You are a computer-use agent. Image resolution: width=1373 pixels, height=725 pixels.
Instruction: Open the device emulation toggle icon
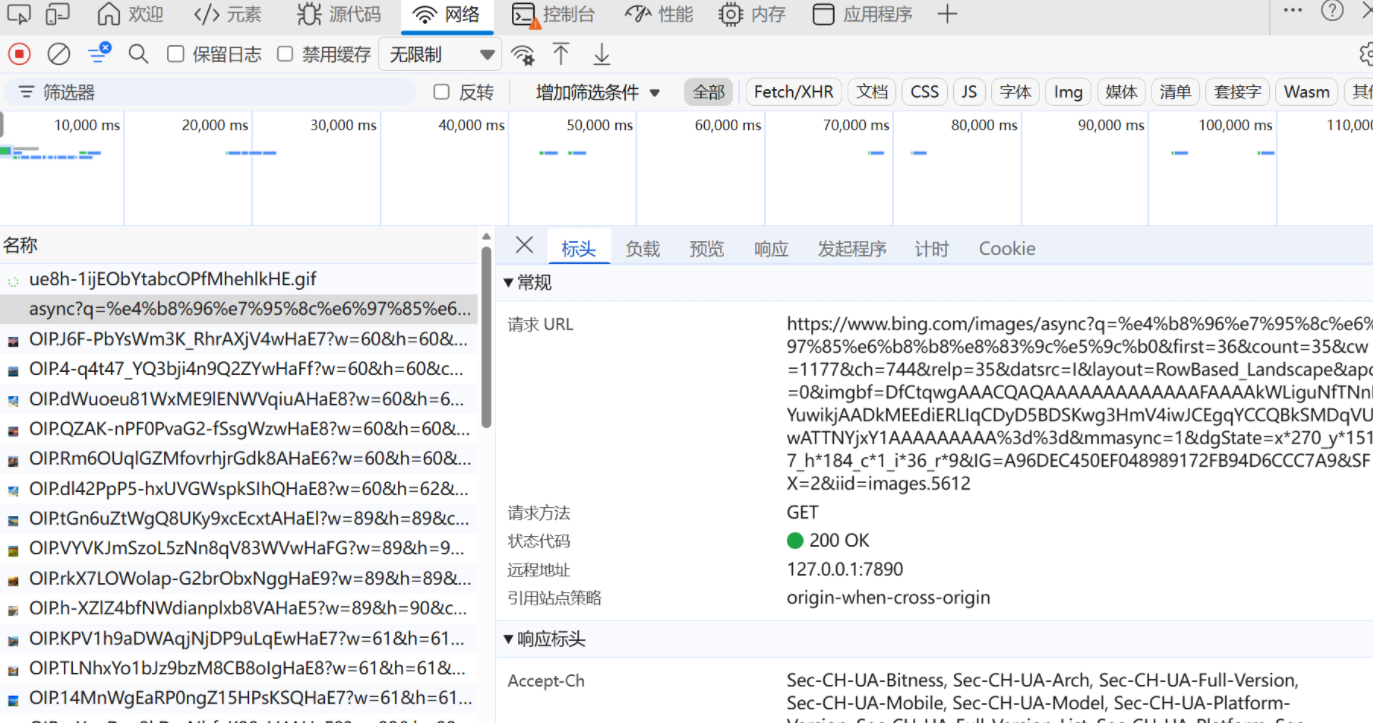pyautogui.click(x=58, y=14)
